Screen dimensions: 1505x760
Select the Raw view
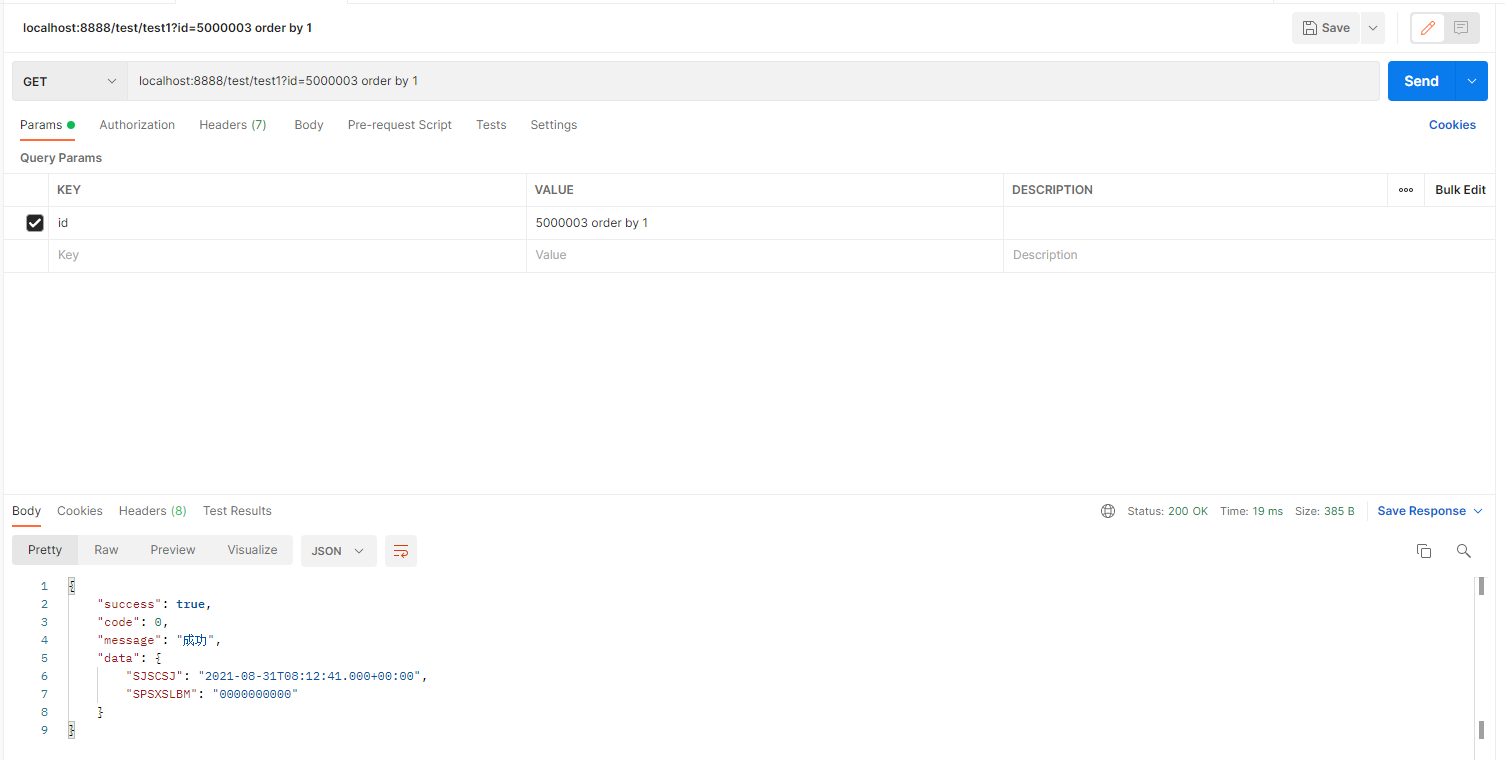coord(106,550)
